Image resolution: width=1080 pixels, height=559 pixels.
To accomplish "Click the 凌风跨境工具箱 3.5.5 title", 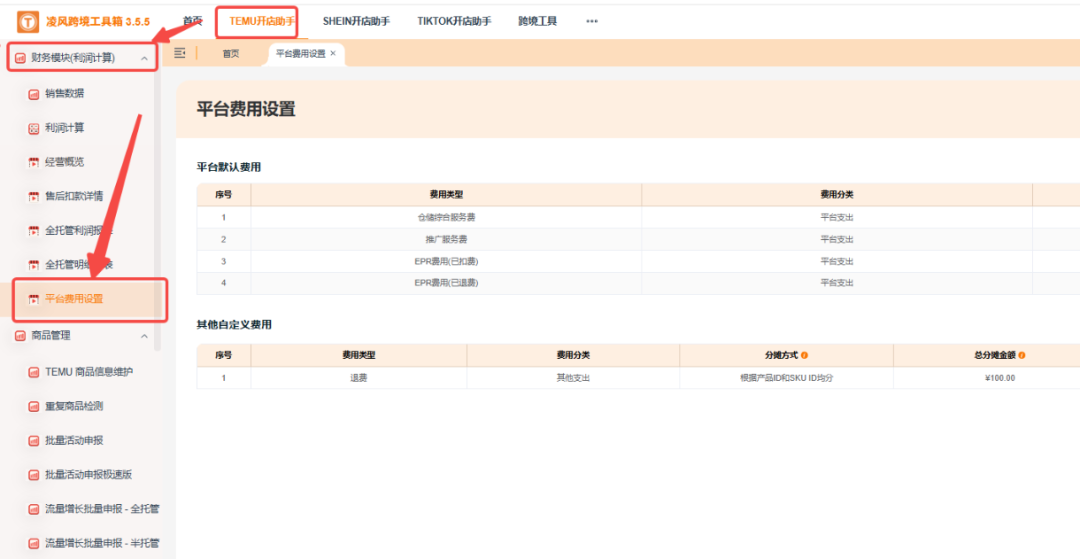I will pos(98,22).
